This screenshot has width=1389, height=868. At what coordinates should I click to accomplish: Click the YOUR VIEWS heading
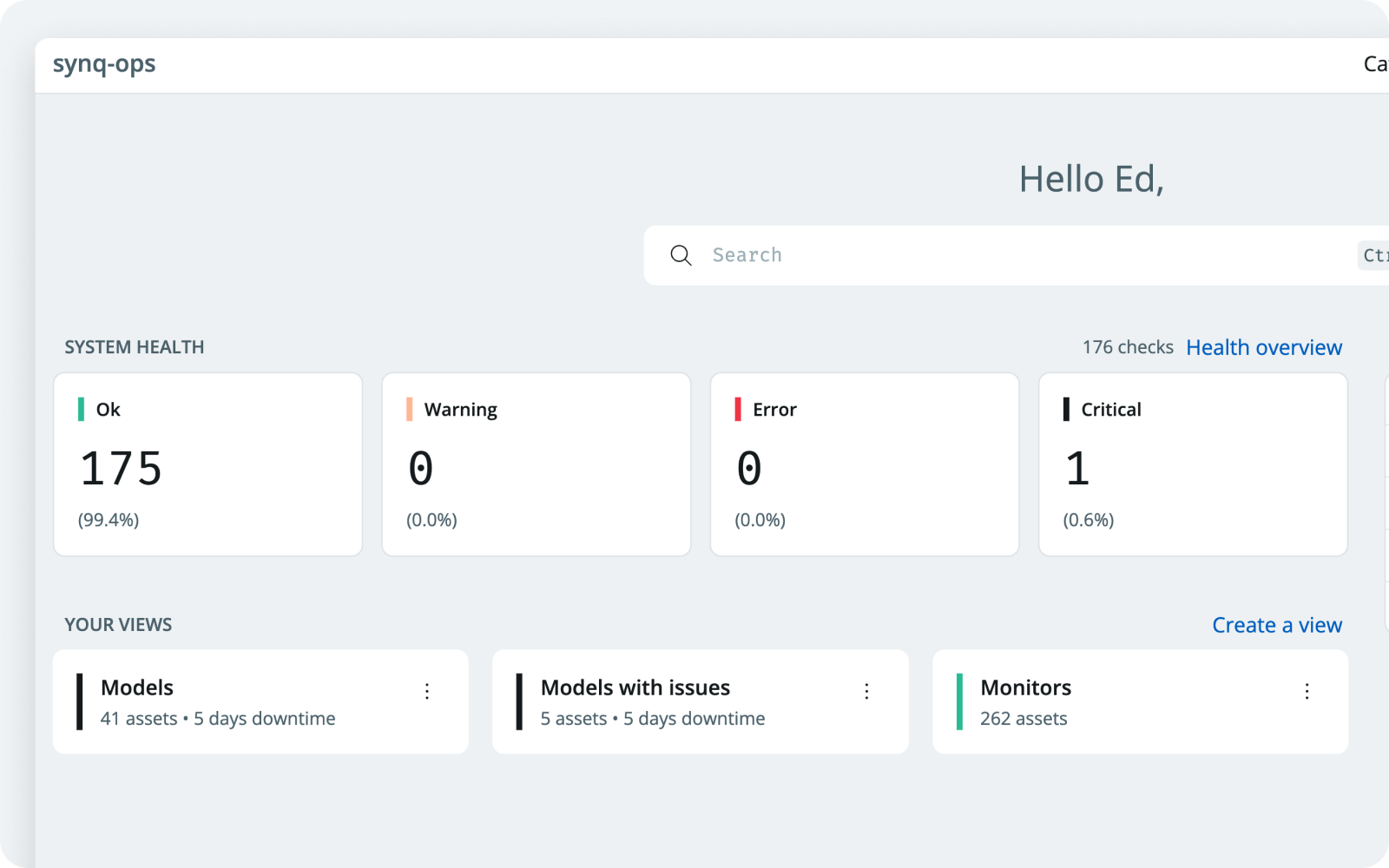(118, 625)
